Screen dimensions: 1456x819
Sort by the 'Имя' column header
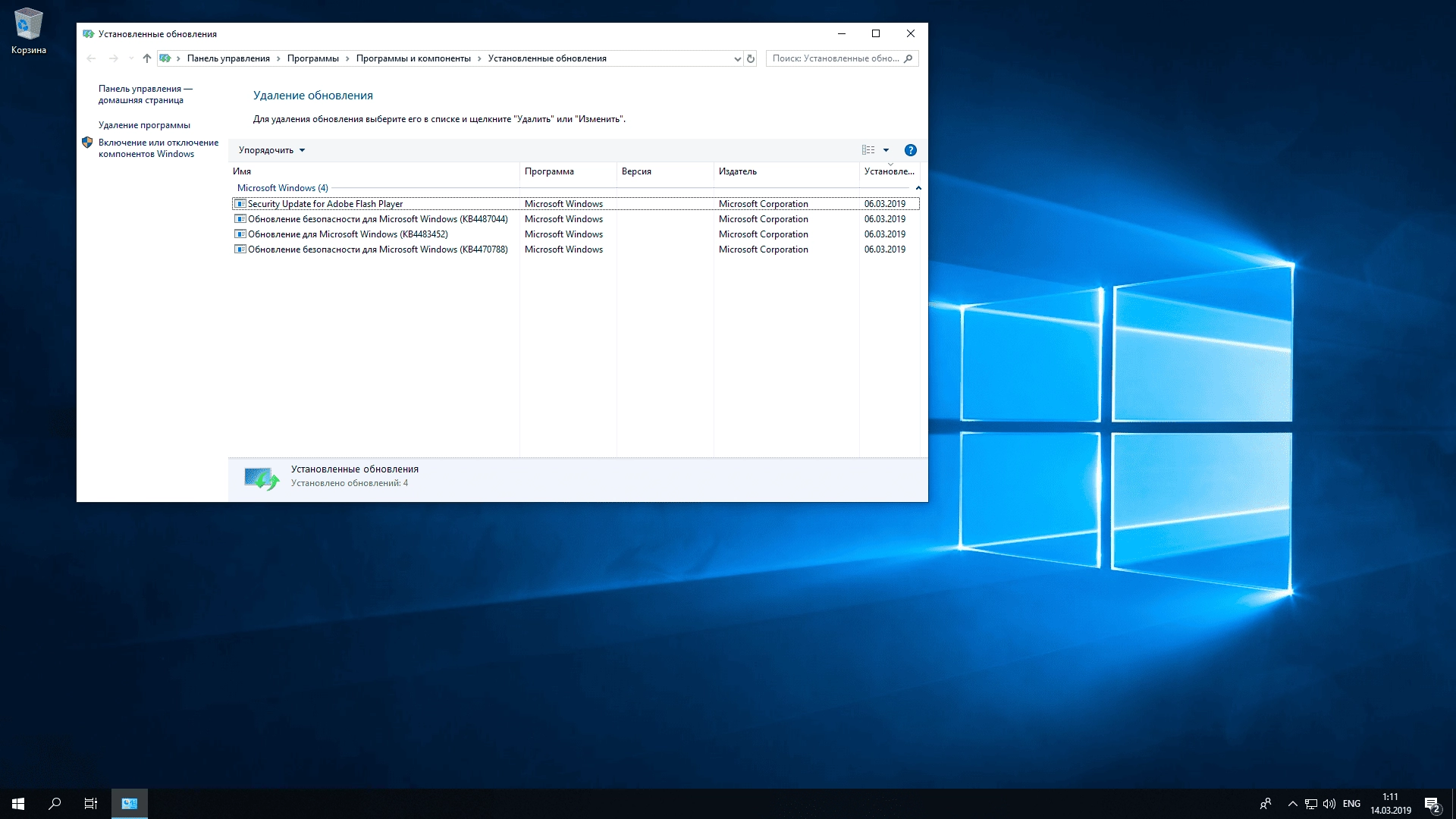[x=374, y=171]
